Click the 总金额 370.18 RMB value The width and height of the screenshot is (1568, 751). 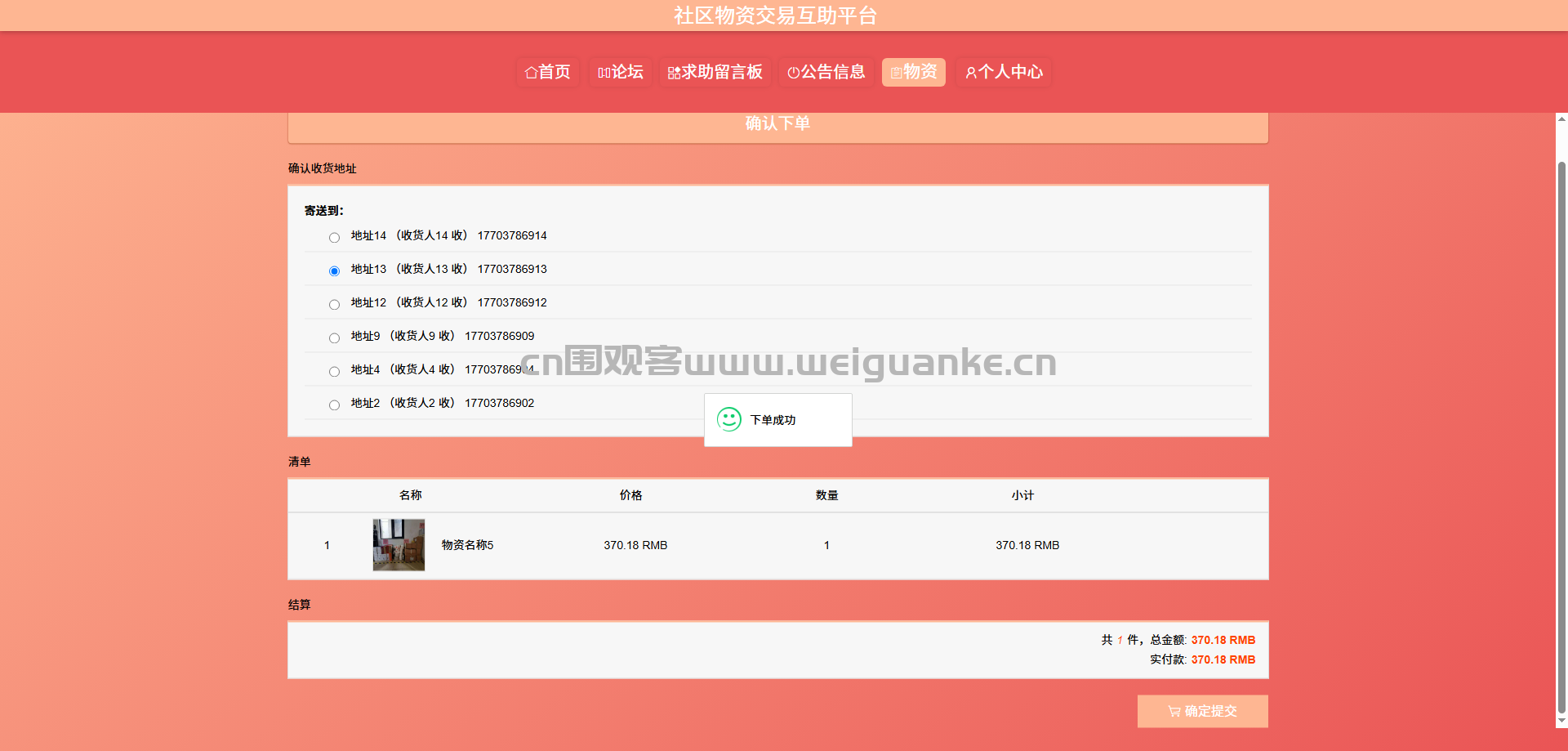1223,640
